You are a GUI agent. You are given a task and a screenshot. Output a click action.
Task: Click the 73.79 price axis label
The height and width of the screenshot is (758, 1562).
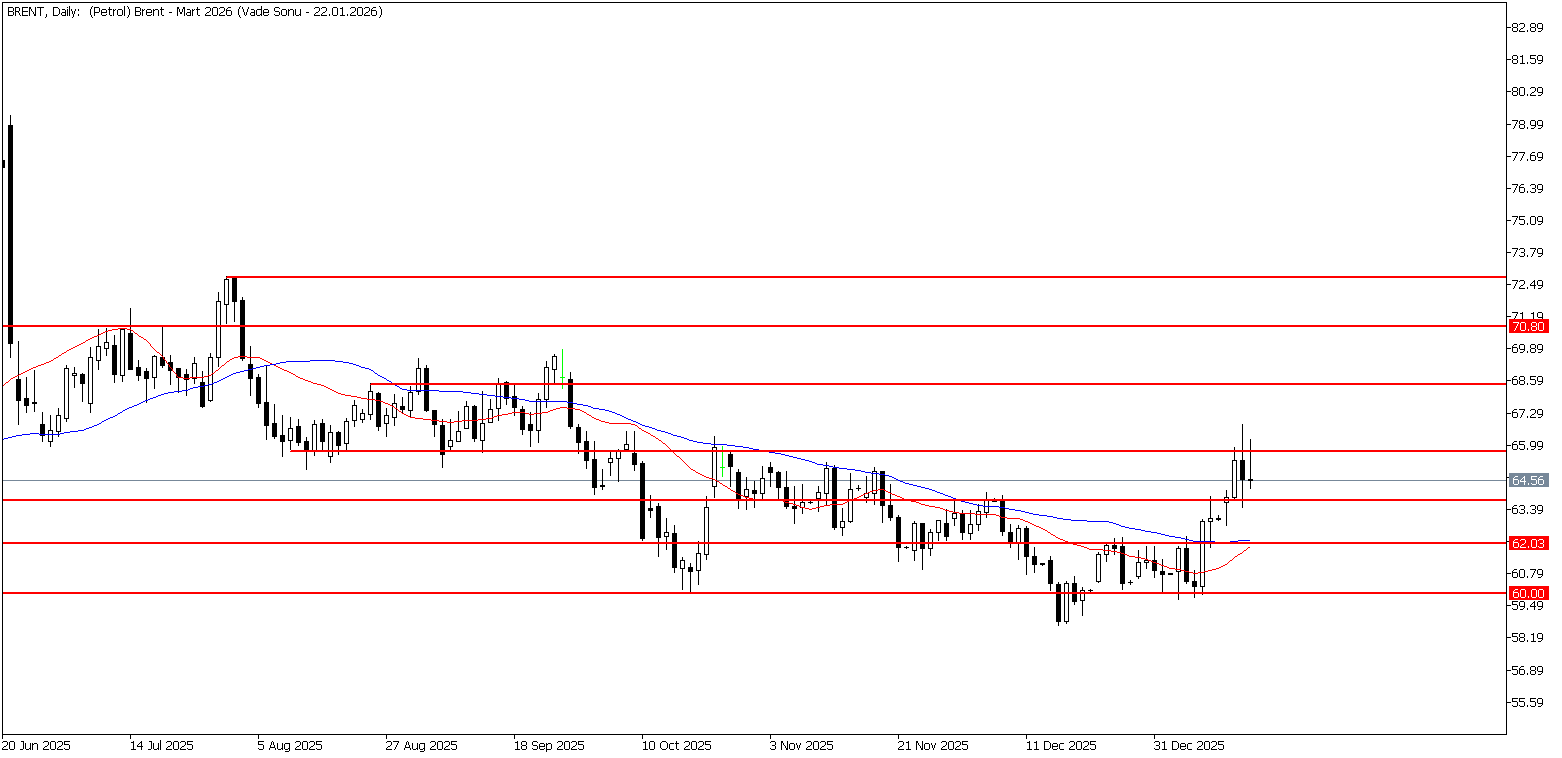[x=1529, y=252]
